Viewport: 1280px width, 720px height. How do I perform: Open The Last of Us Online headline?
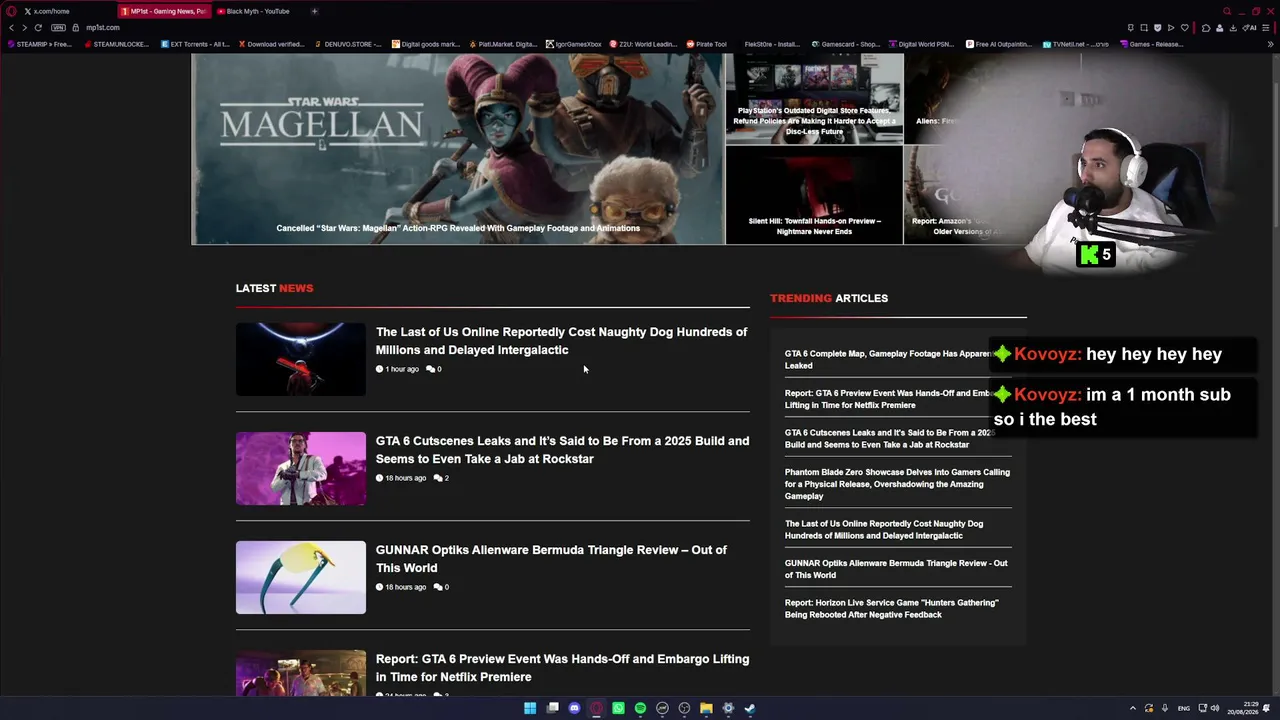561,341
